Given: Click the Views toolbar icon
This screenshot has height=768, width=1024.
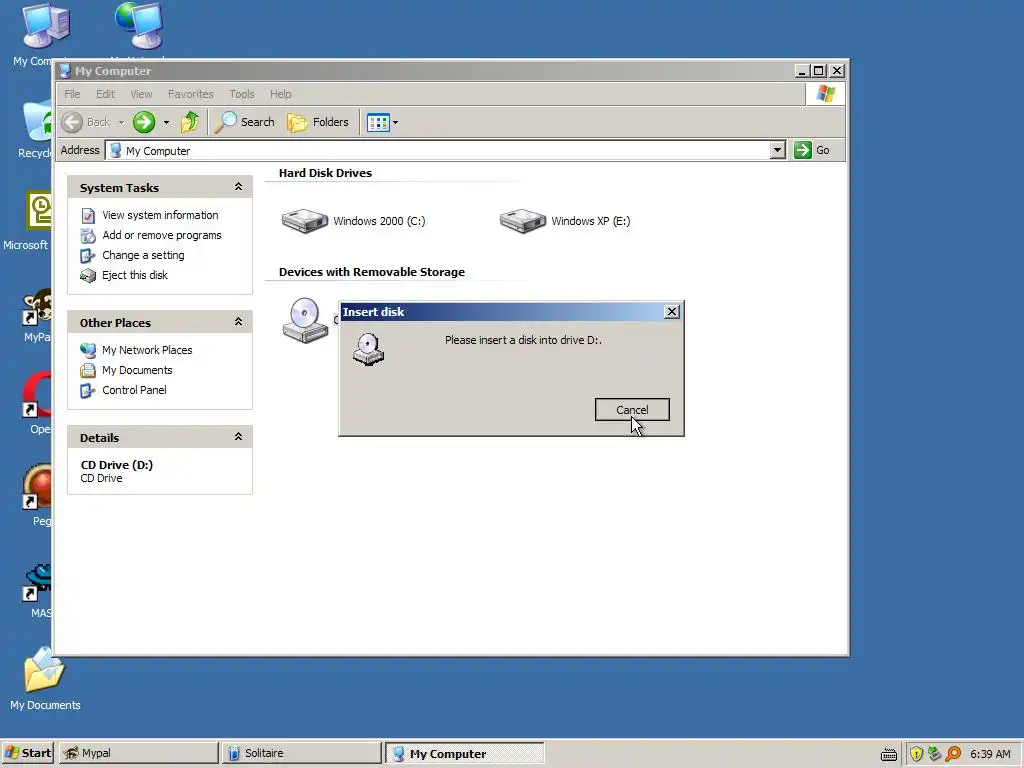Looking at the screenshot, I should coord(378,122).
